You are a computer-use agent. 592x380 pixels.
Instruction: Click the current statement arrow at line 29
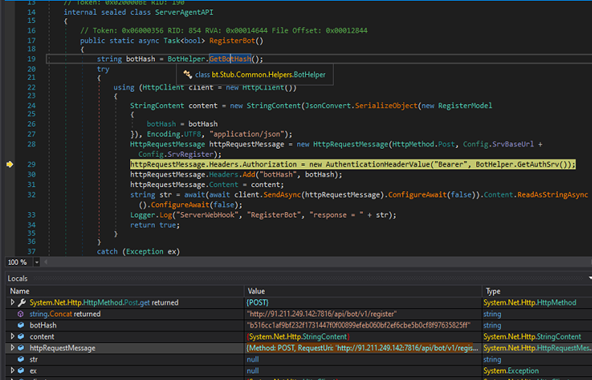9,164
